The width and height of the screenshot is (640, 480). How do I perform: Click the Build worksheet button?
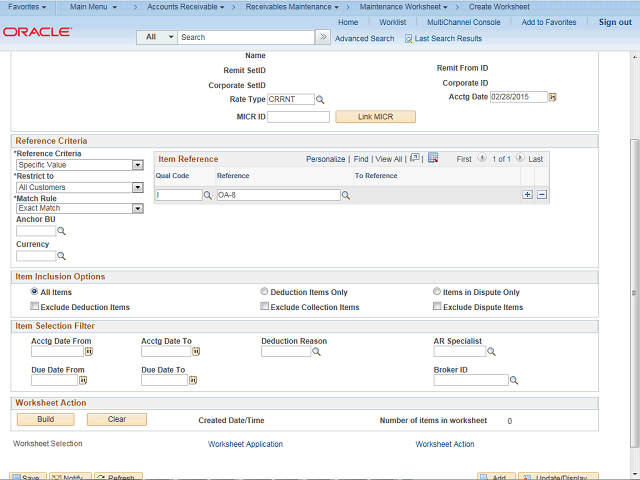(x=46, y=420)
